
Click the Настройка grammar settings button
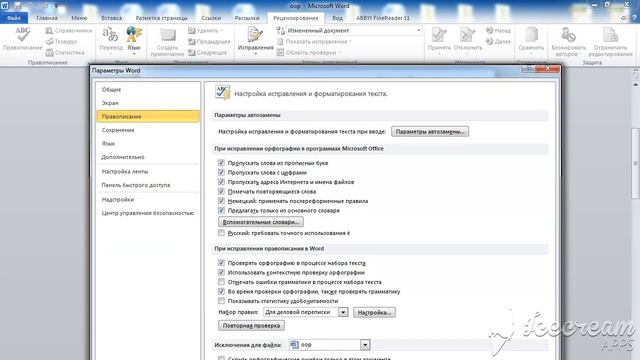[x=374, y=313]
